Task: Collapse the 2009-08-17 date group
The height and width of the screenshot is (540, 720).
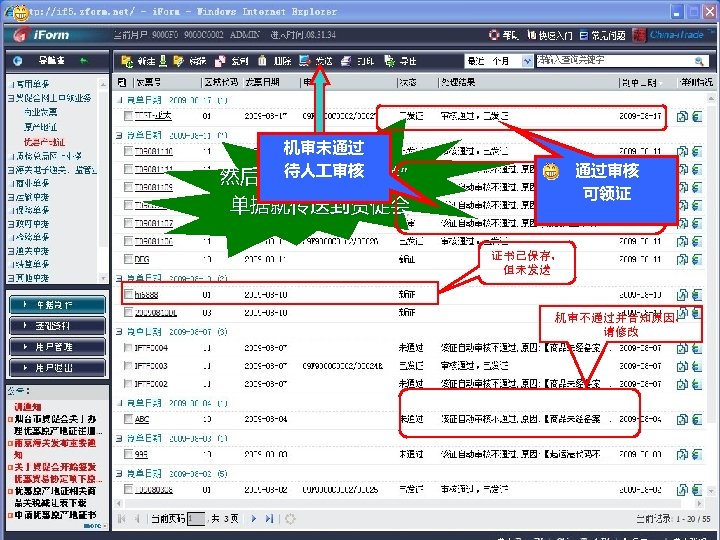Action: (x=119, y=100)
